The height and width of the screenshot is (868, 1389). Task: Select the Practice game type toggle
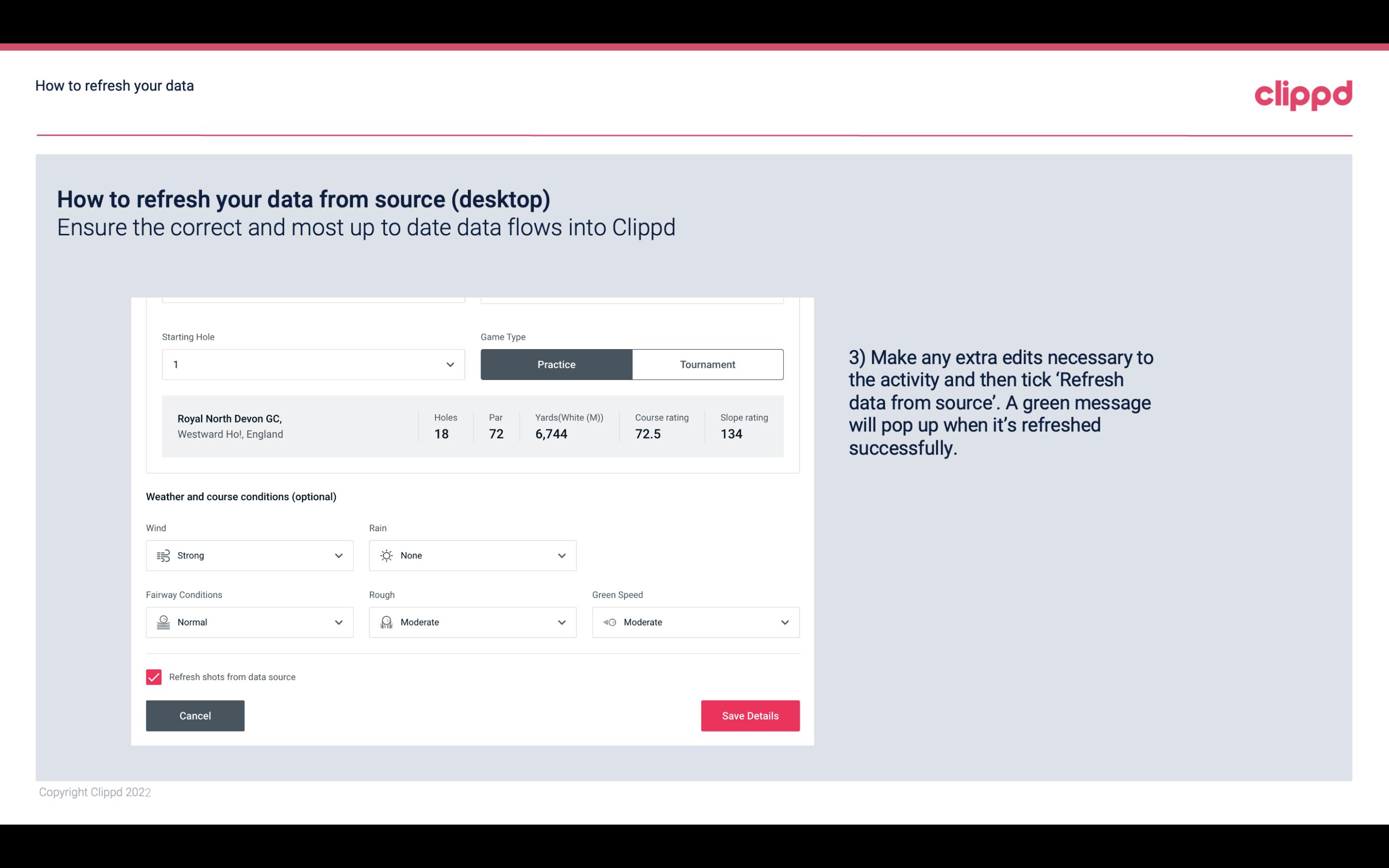click(556, 364)
